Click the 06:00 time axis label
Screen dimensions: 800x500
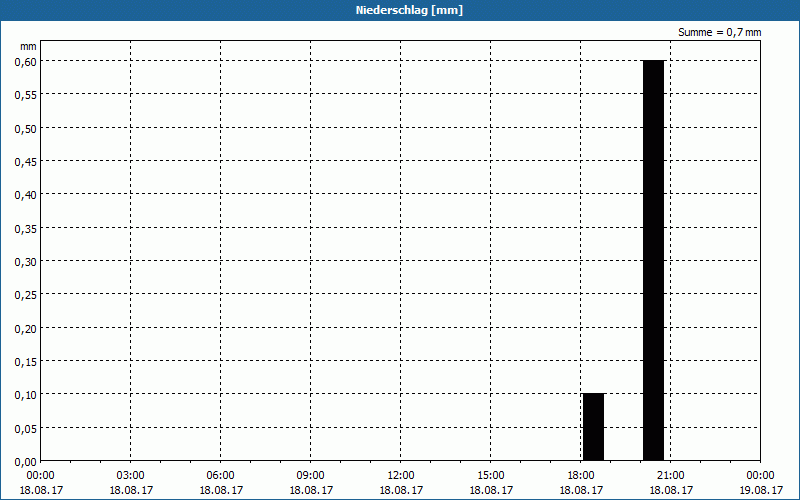[x=220, y=476]
